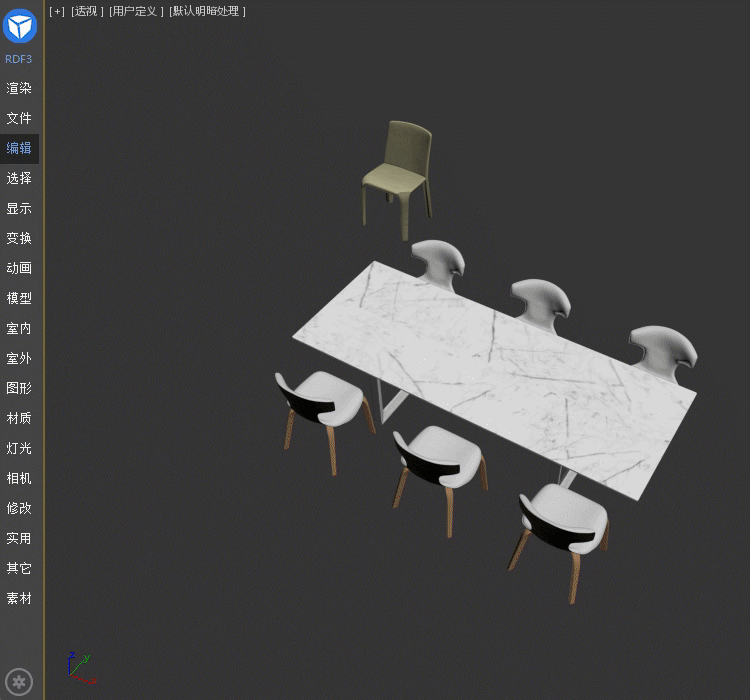Open the 室内 menu
The width and height of the screenshot is (750, 700).
click(x=19, y=329)
